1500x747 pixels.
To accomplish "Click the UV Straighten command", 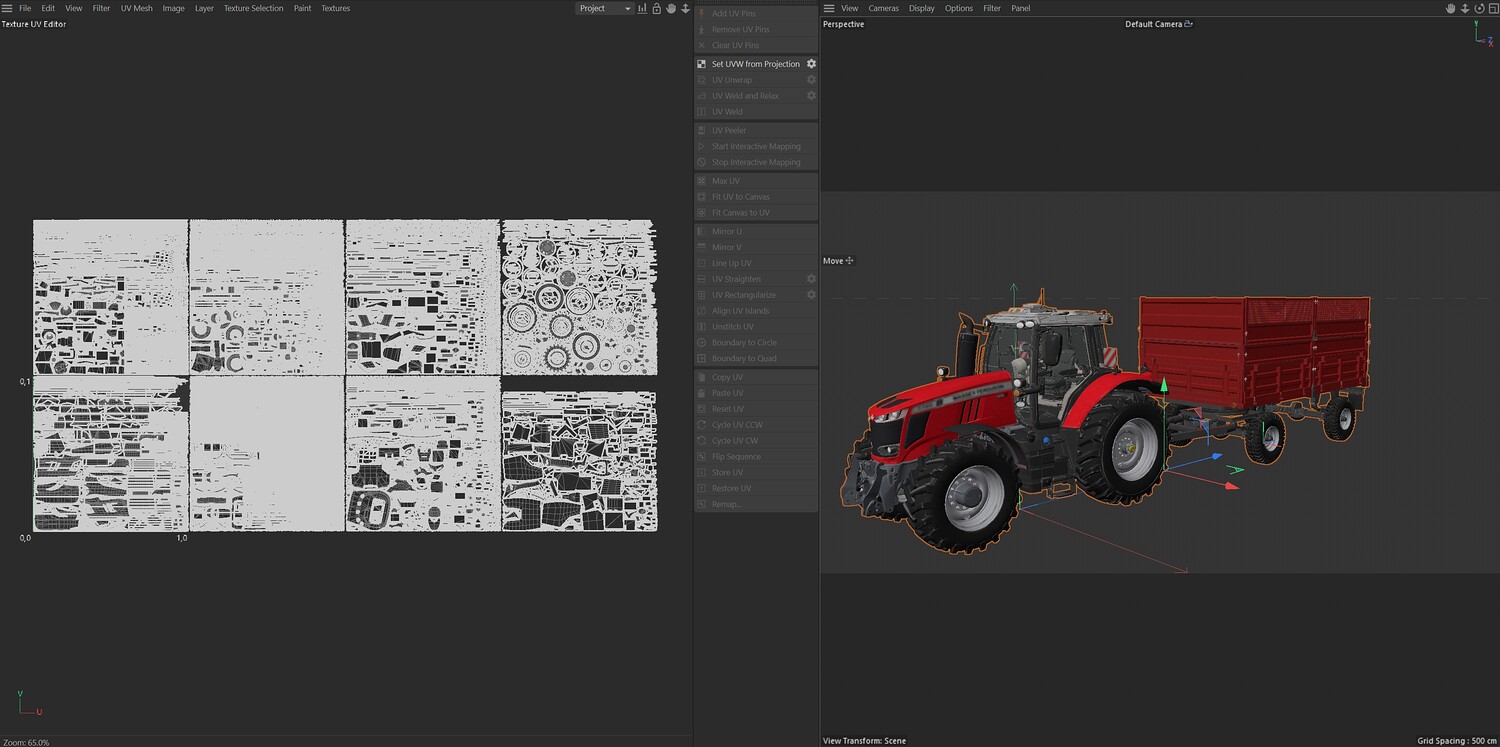I will 756,279.
